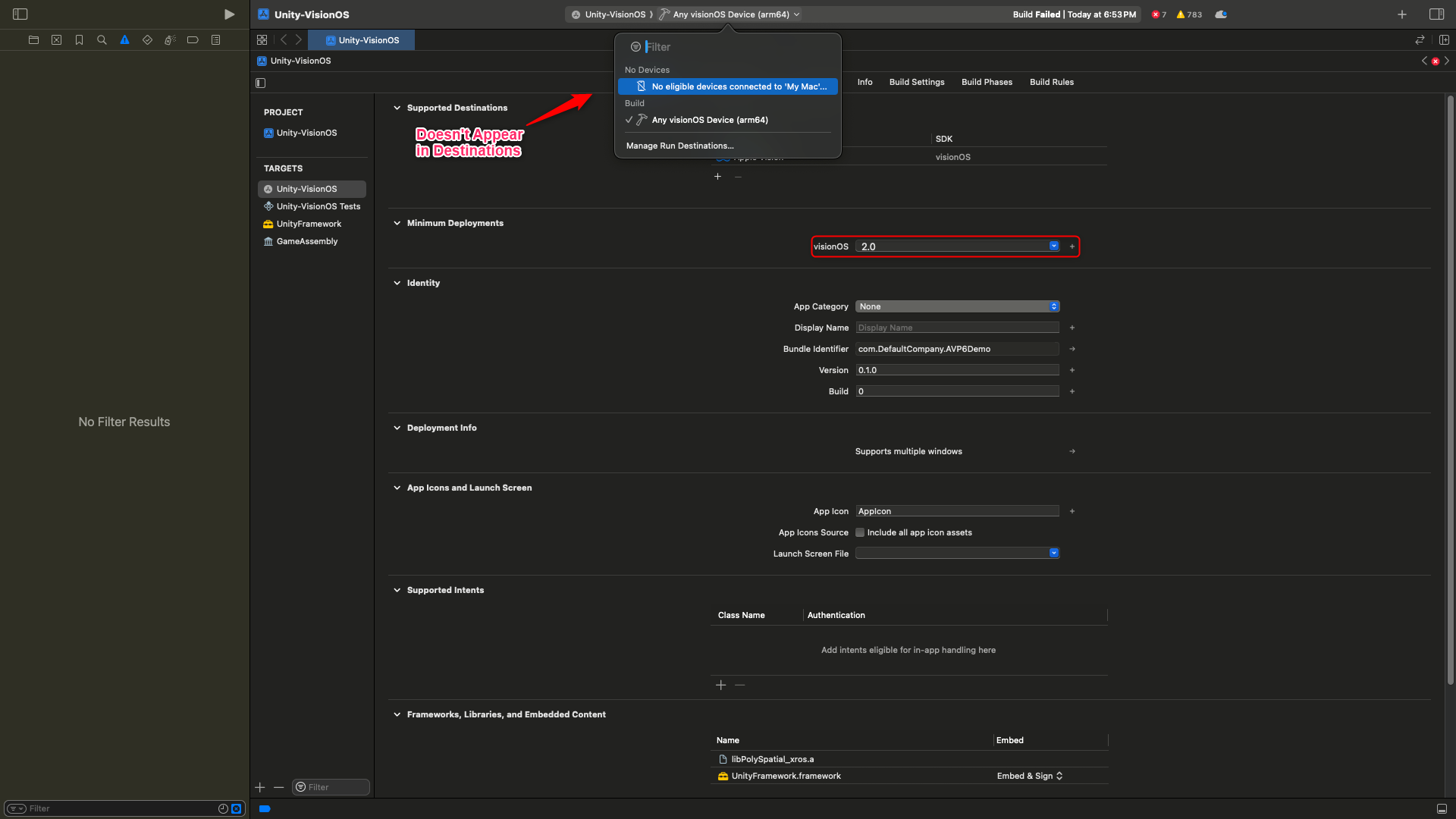The width and height of the screenshot is (1456, 819).
Task: Select the Issue navigator warning icon
Action: (124, 40)
